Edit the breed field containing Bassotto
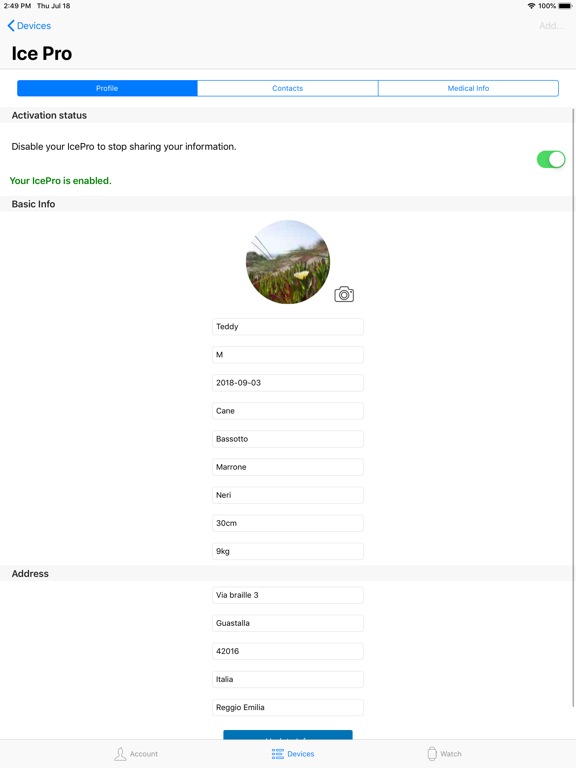Viewport: 576px width, 768px height. (288, 439)
